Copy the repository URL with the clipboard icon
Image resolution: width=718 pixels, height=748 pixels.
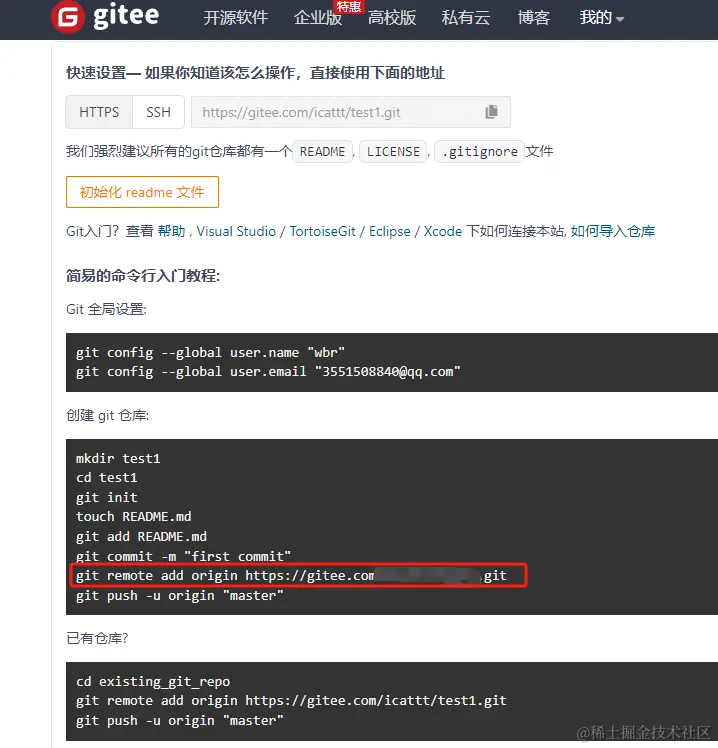491,112
